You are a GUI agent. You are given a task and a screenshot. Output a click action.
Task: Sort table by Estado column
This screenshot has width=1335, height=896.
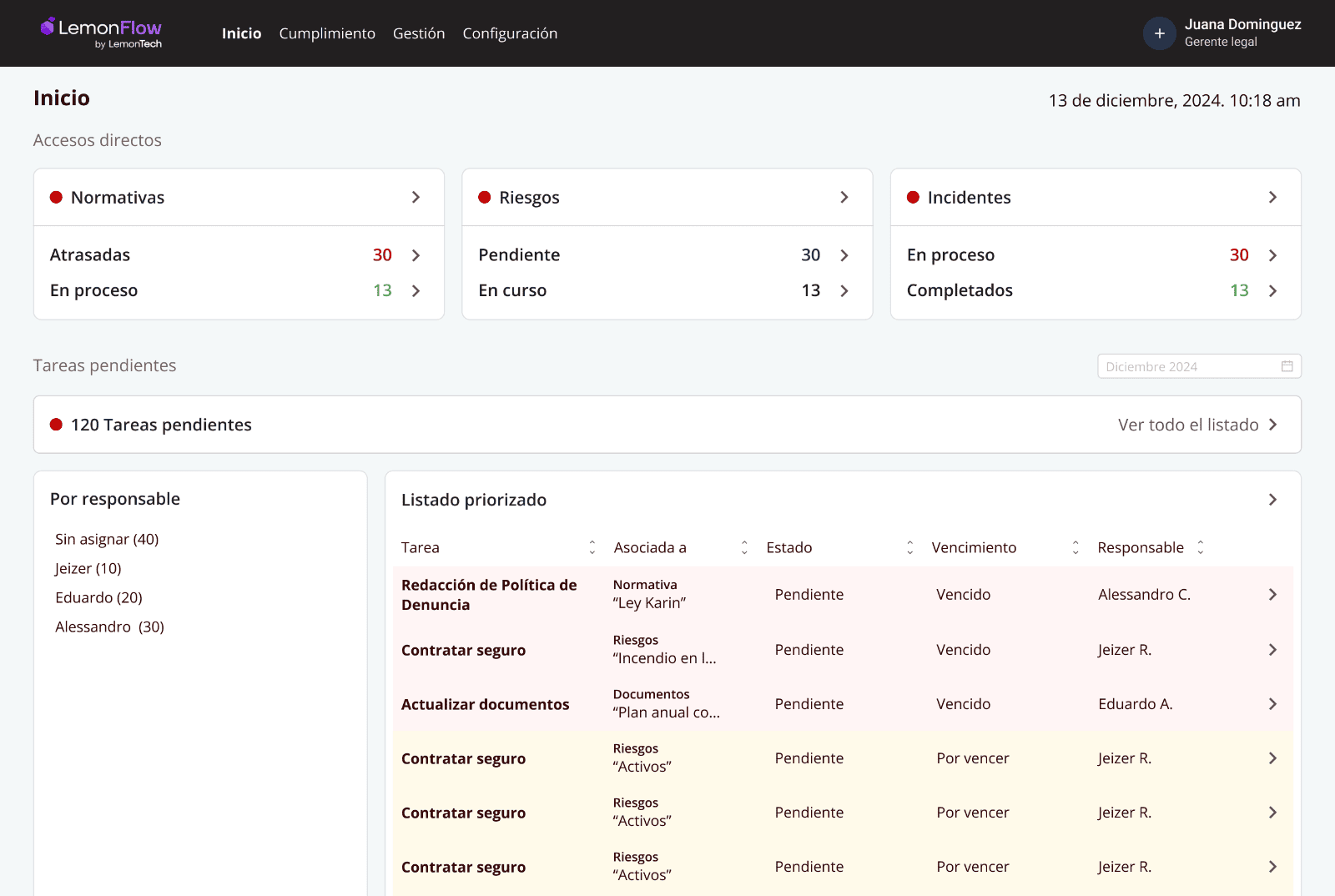pos(909,547)
